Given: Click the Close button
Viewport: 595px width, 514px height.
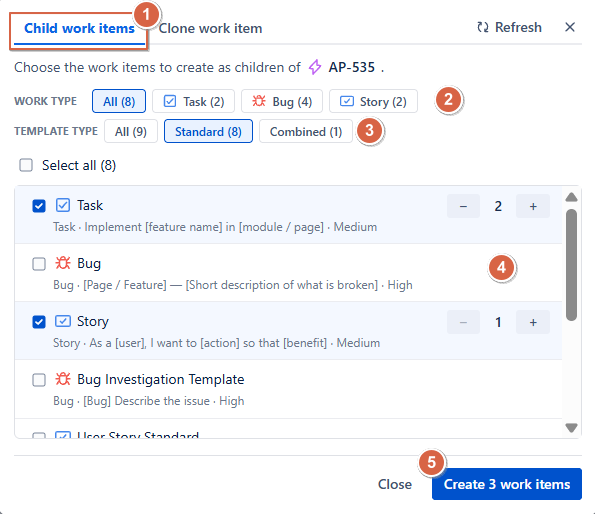Looking at the screenshot, I should [395, 484].
